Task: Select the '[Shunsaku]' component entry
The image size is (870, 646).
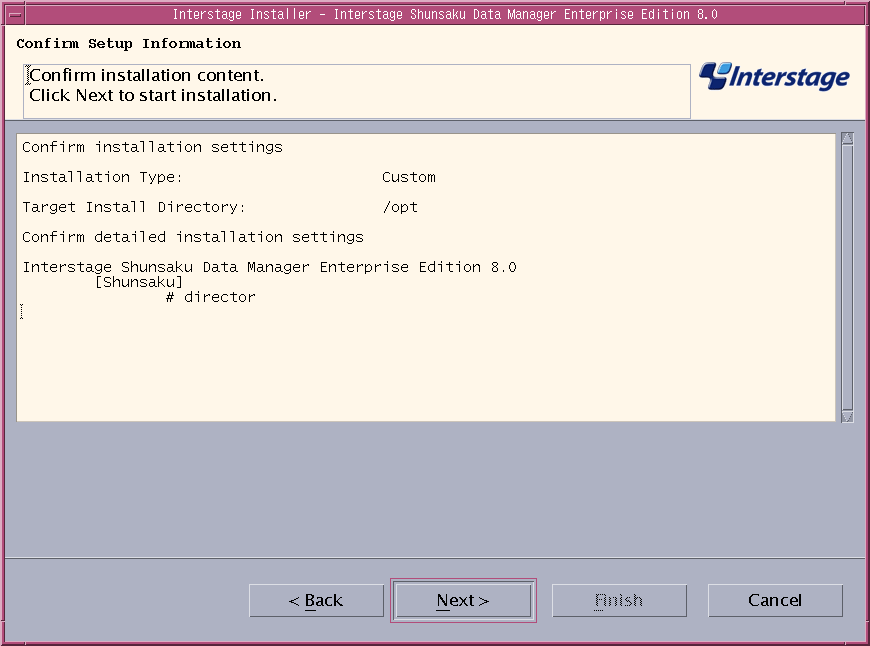Action: 139,282
